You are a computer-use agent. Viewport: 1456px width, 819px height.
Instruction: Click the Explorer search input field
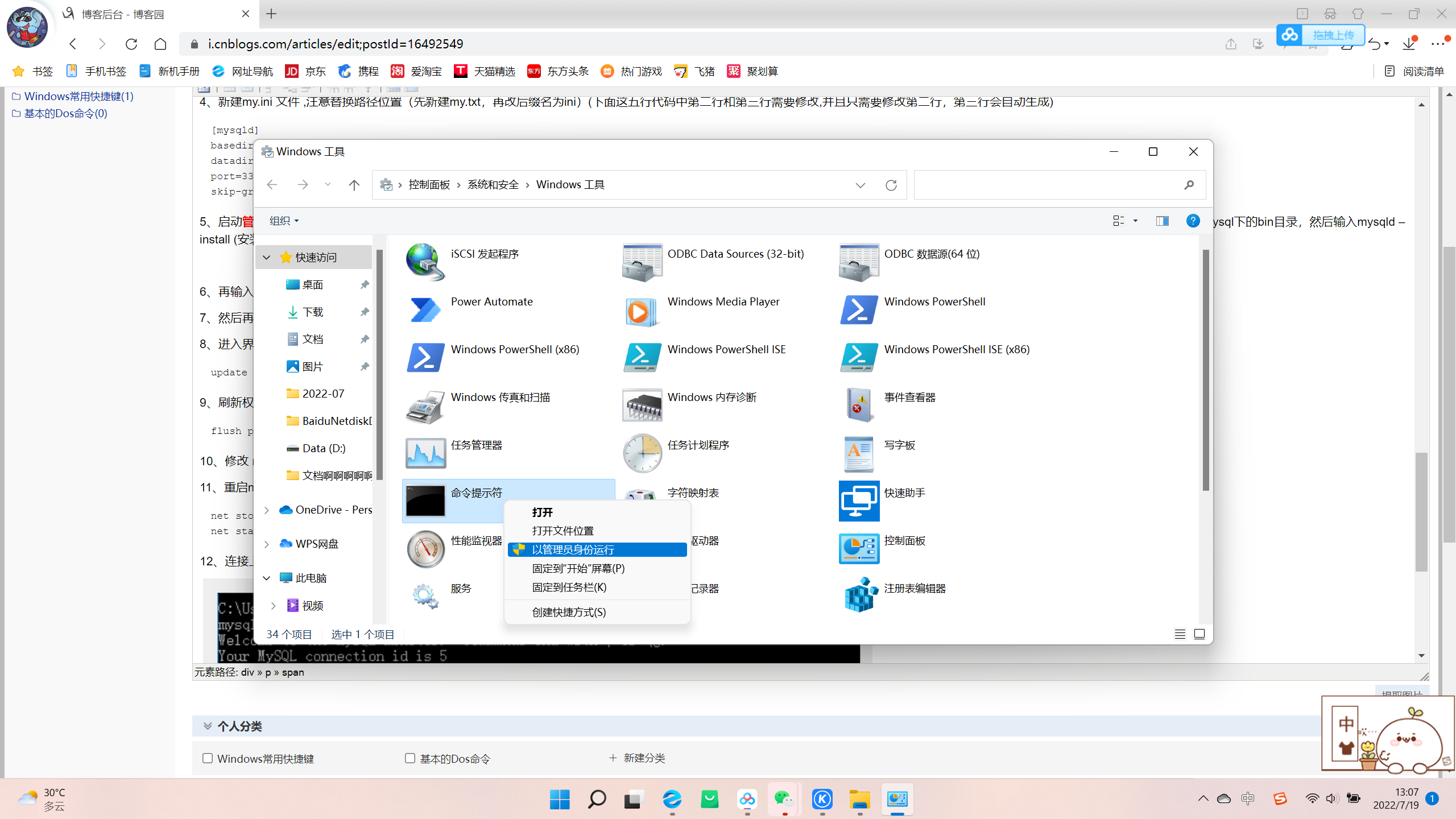tap(1046, 185)
